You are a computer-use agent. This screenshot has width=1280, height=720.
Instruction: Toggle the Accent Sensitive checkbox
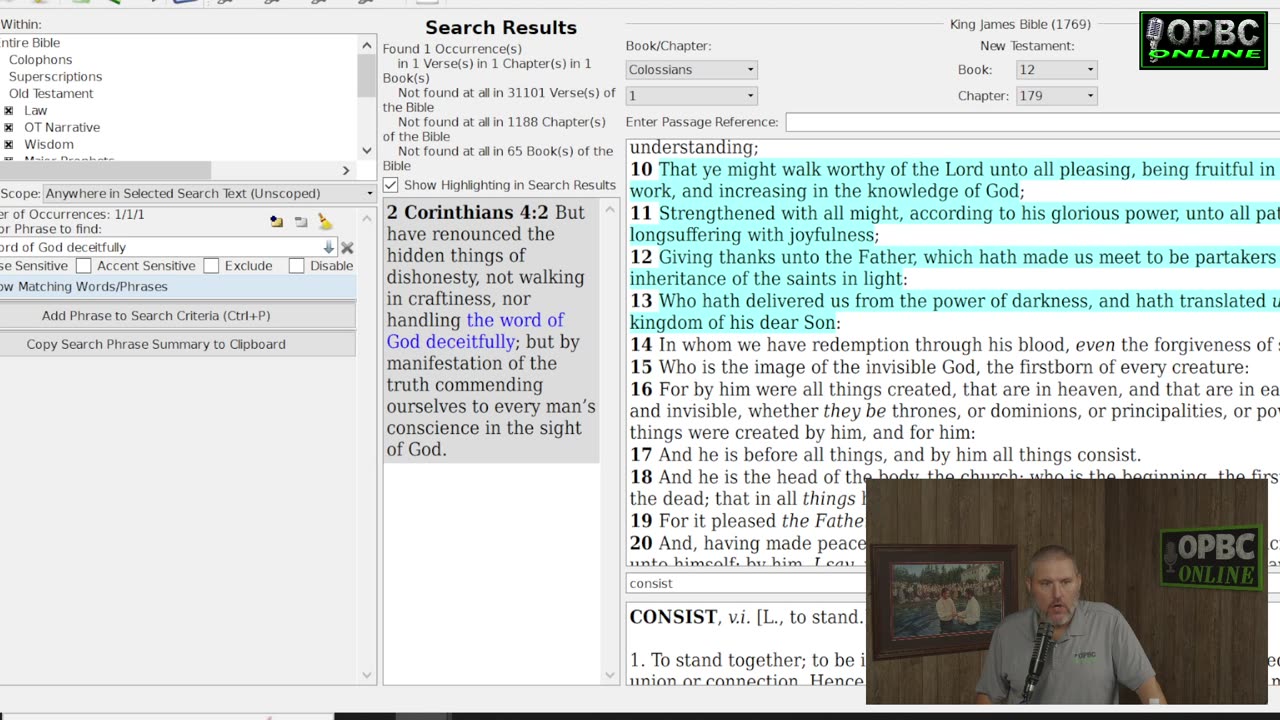(x=84, y=266)
